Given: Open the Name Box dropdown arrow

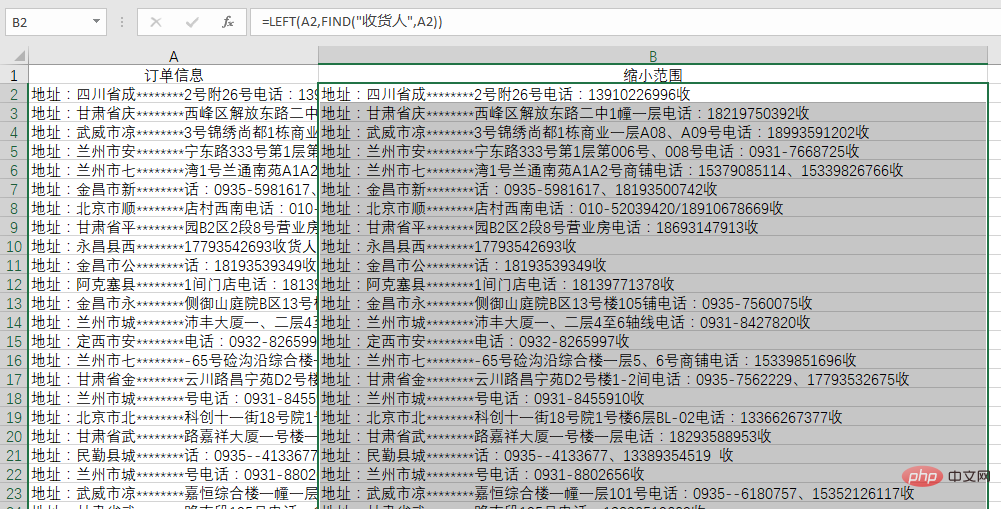Looking at the screenshot, I should click(x=96, y=22).
